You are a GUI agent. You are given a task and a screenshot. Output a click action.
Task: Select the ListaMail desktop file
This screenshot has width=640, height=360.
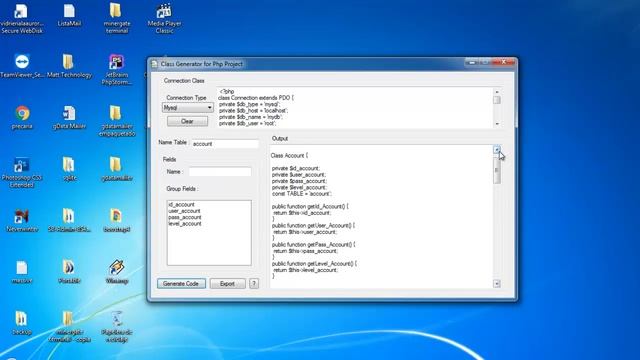tap(69, 16)
